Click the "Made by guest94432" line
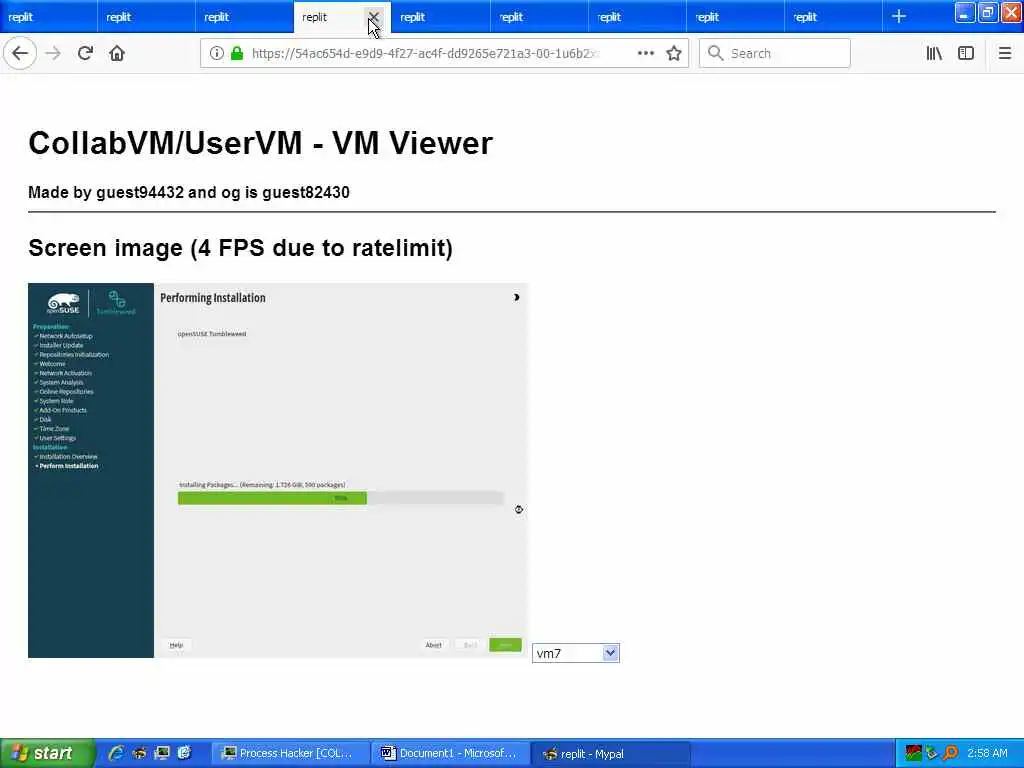The image size is (1024, 768). (189, 192)
